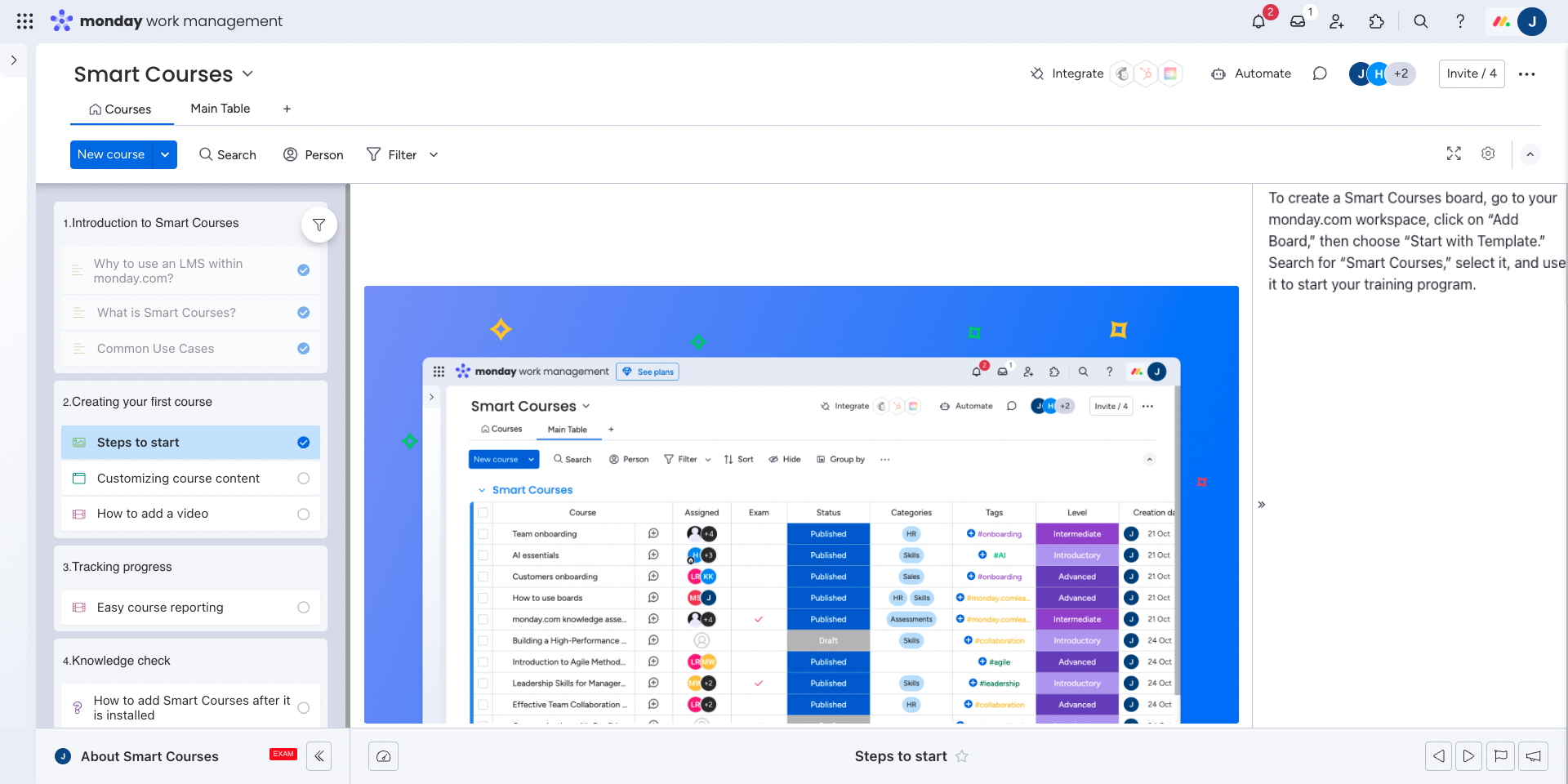Open board settings gear icon

(x=1488, y=154)
